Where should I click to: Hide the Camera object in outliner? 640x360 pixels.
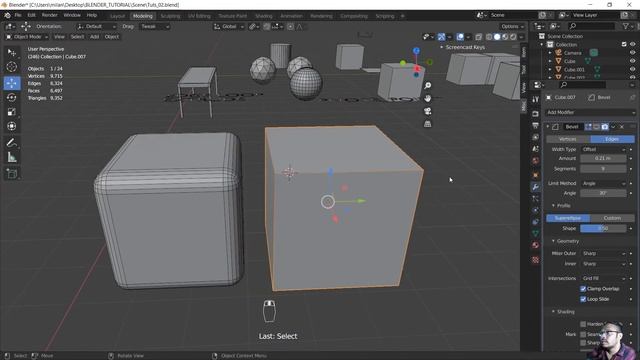tap(632, 53)
